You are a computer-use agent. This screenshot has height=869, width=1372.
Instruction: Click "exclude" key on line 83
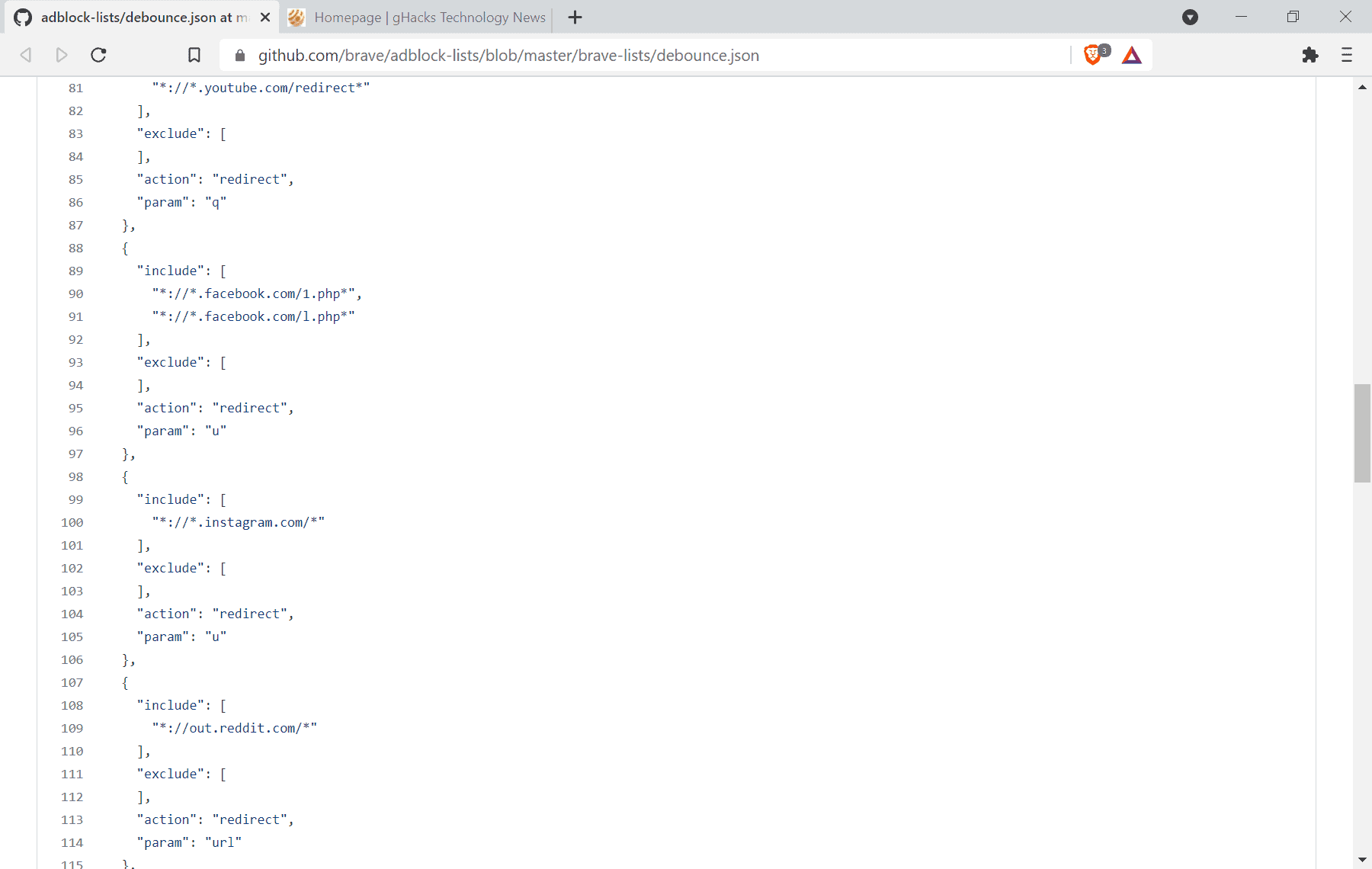click(170, 133)
